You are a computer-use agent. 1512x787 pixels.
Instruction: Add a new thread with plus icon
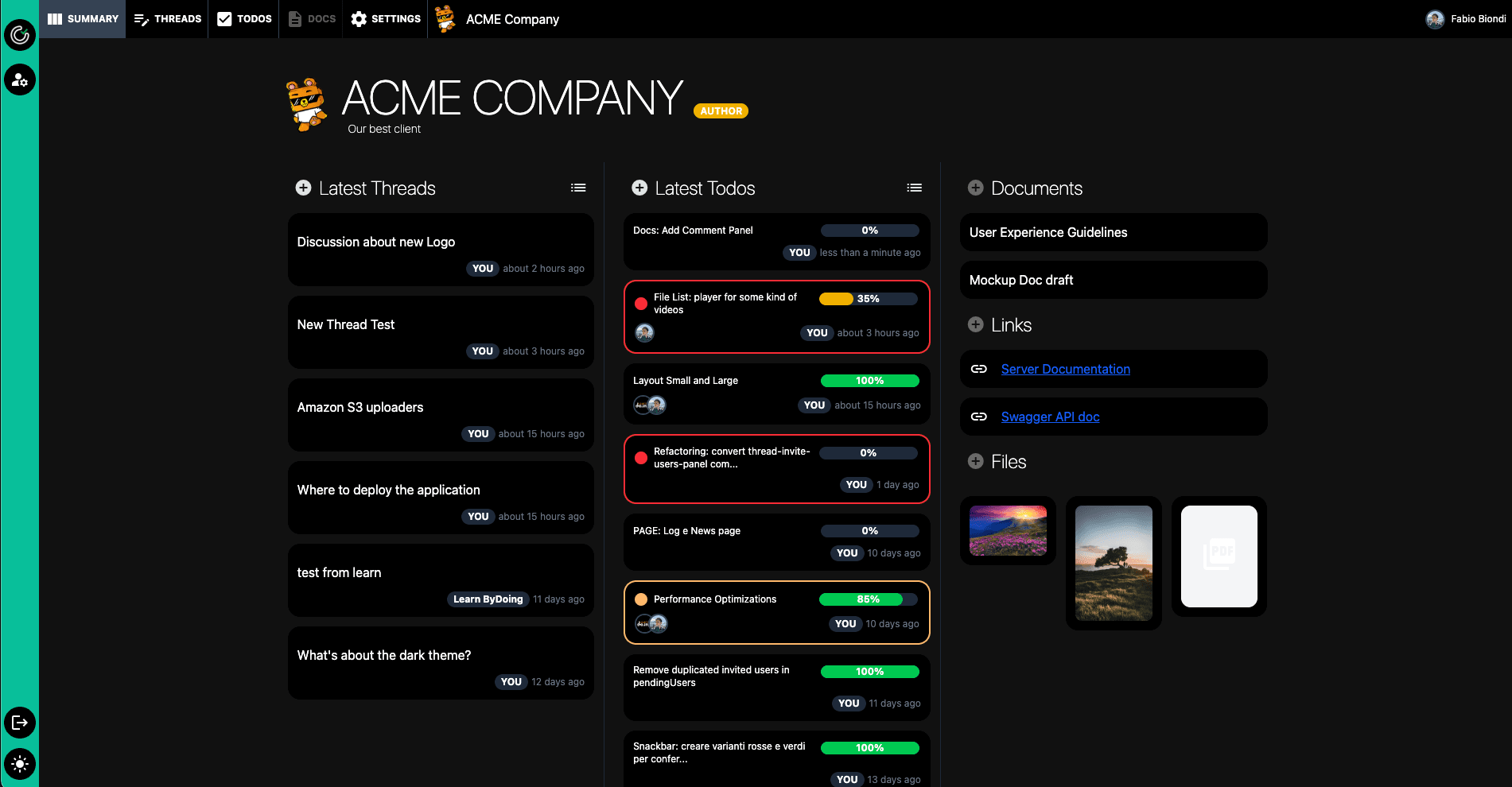click(303, 188)
